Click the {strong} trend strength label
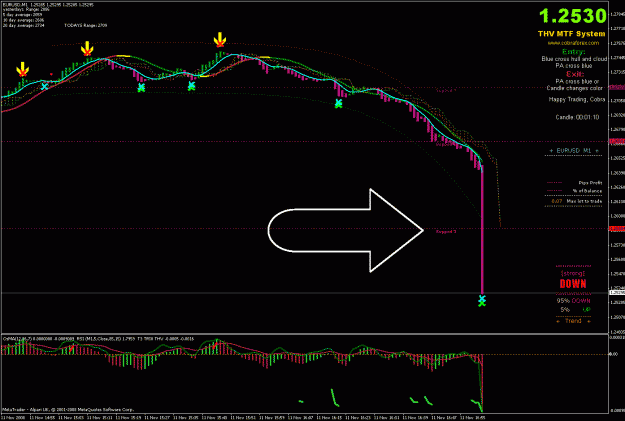The image size is (625, 421). (573, 273)
